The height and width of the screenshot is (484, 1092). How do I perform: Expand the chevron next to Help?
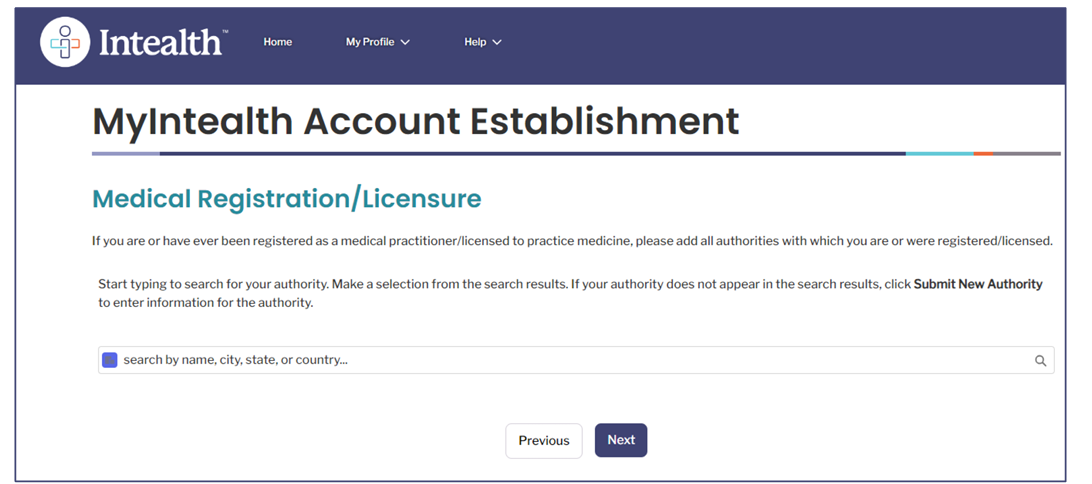click(497, 42)
